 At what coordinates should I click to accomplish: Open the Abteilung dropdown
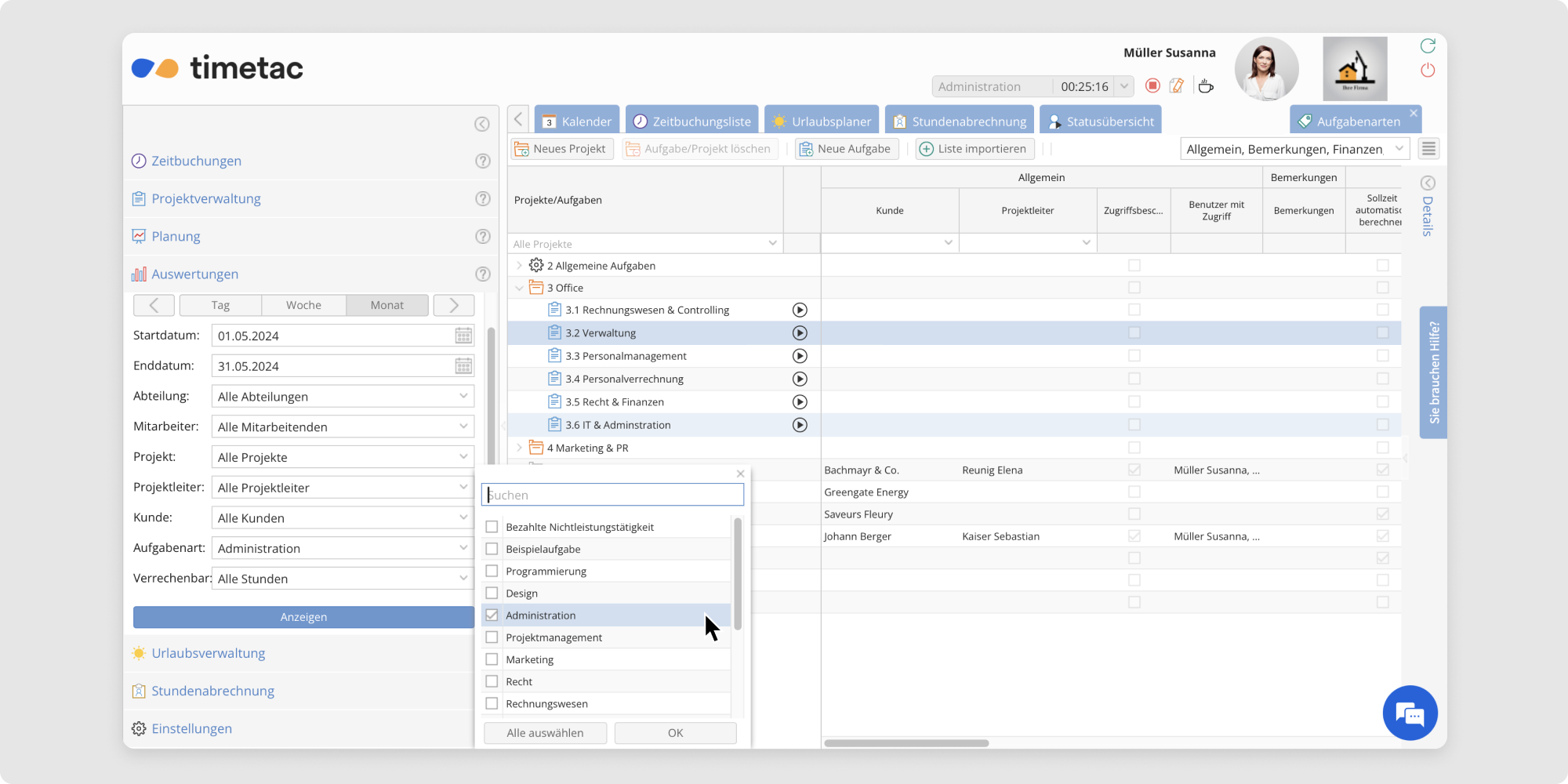click(x=343, y=397)
